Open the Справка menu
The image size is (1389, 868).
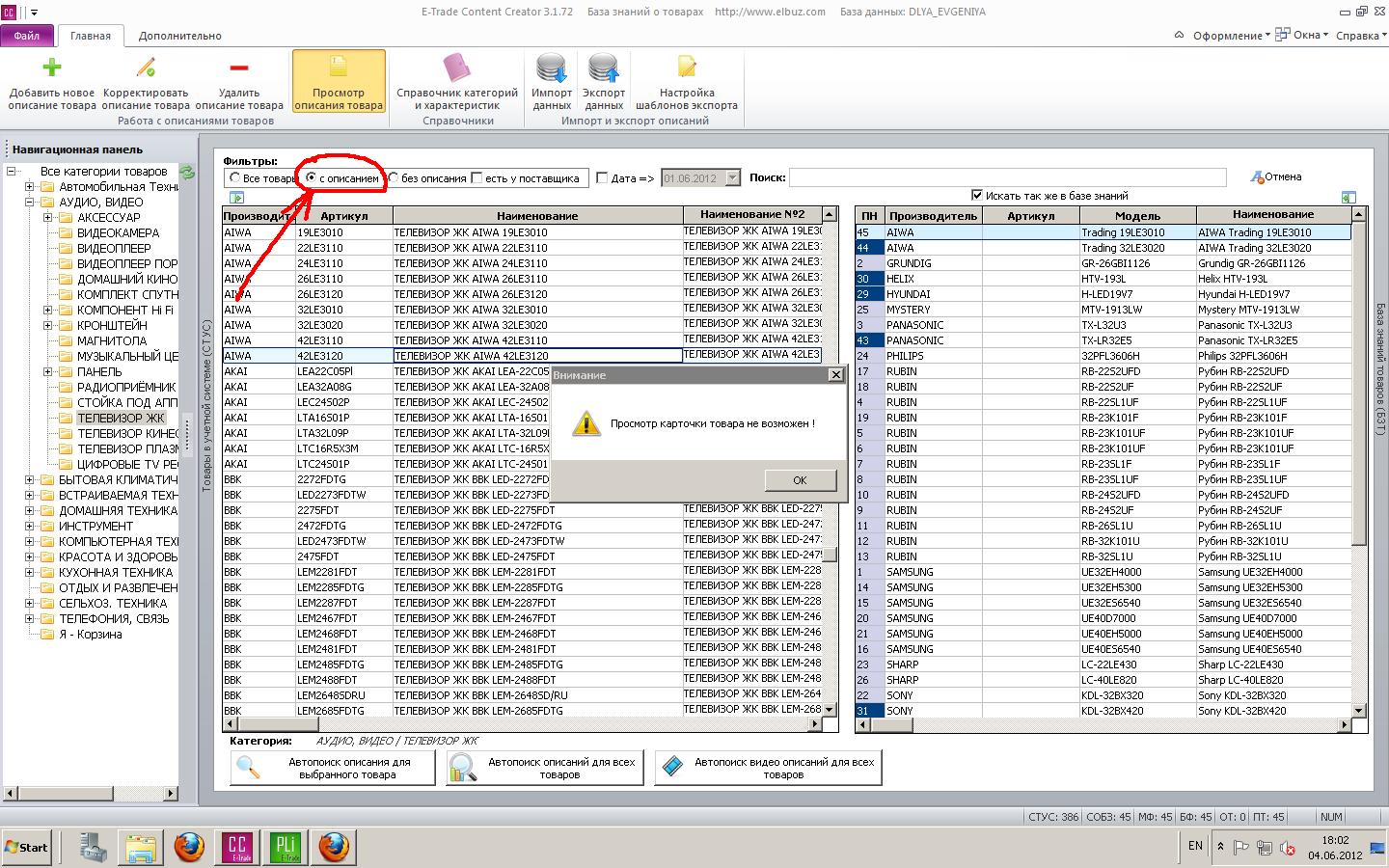1359,36
